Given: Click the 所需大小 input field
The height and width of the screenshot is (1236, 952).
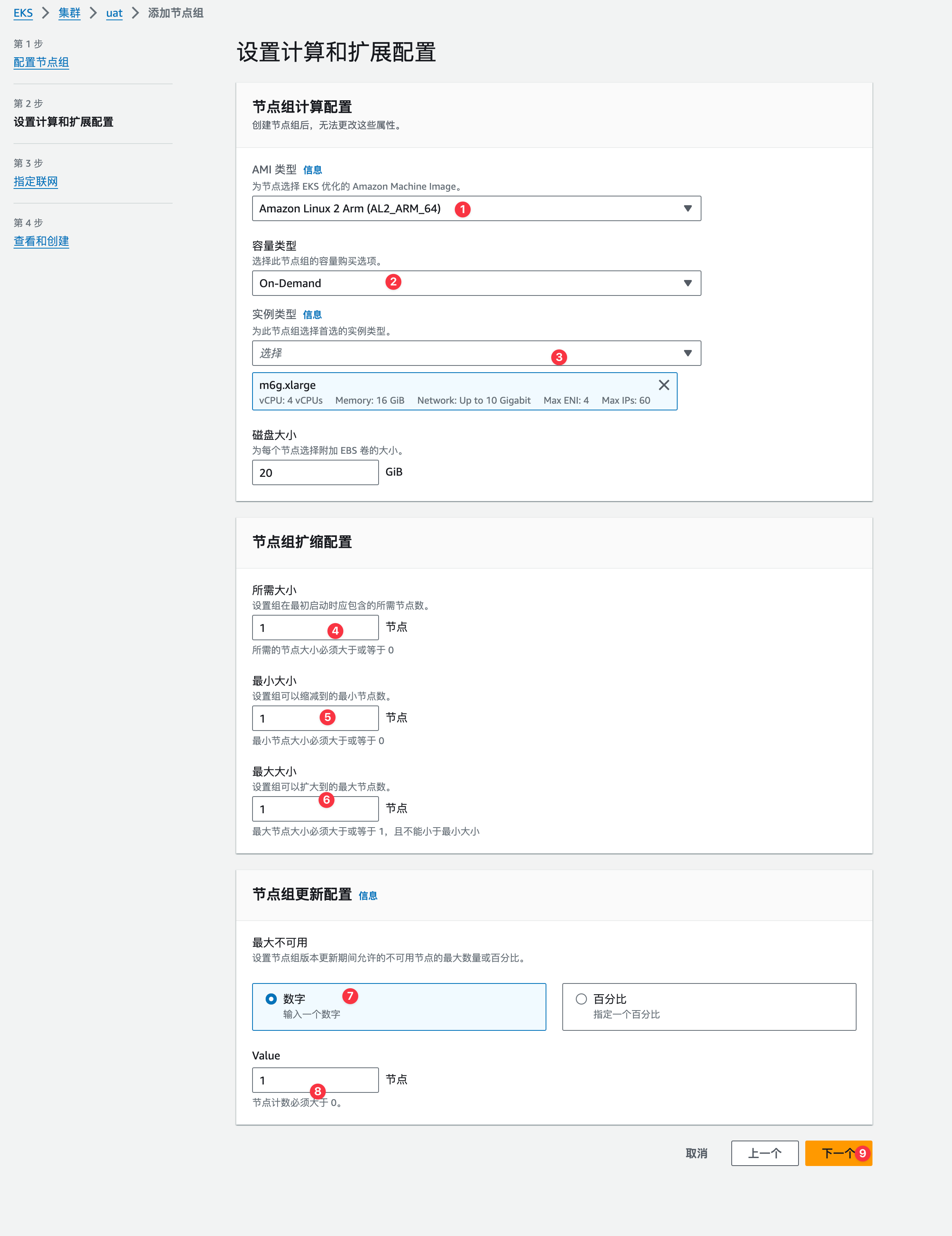Looking at the screenshot, I should tap(315, 628).
